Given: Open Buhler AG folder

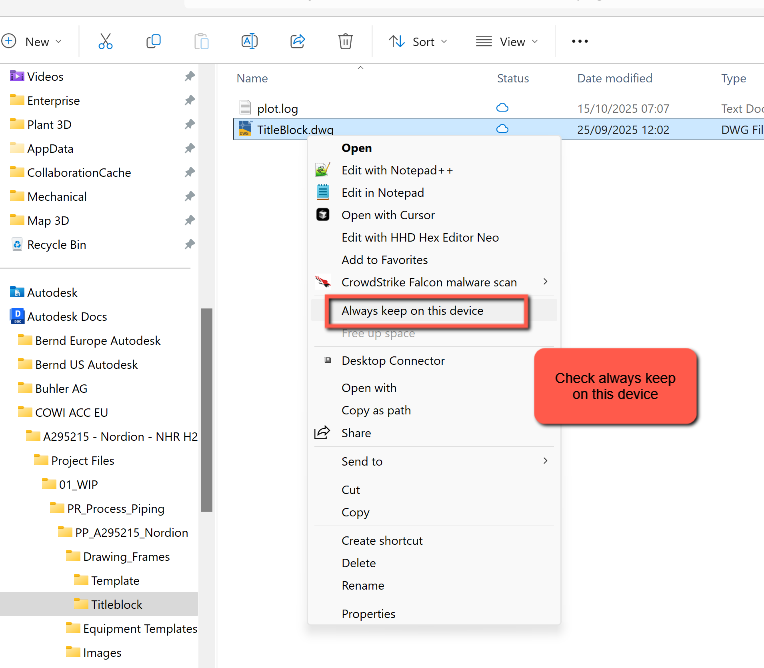Looking at the screenshot, I should coord(61,388).
